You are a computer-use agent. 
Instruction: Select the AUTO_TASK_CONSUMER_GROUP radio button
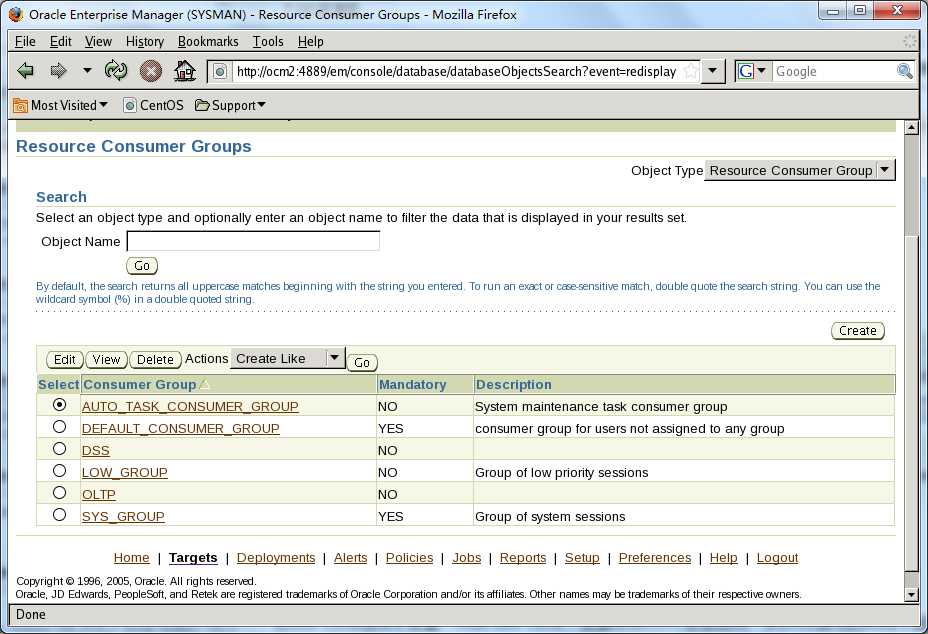(x=59, y=405)
